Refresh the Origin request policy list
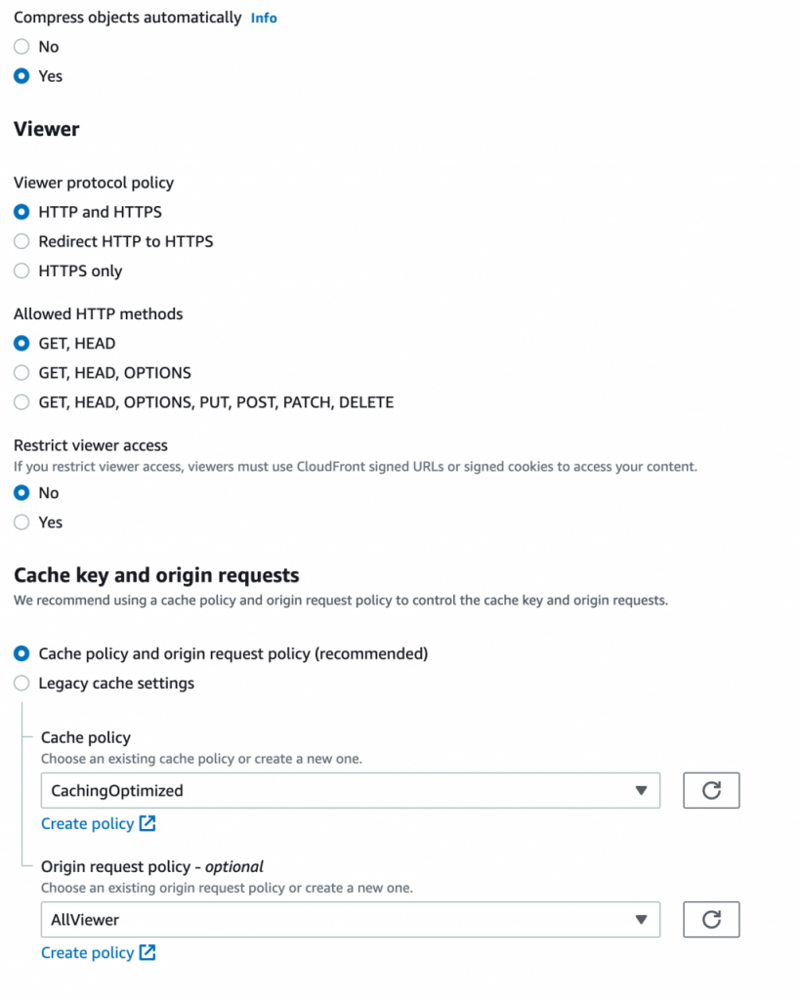Image resolution: width=800 pixels, height=1000 pixels. click(711, 919)
